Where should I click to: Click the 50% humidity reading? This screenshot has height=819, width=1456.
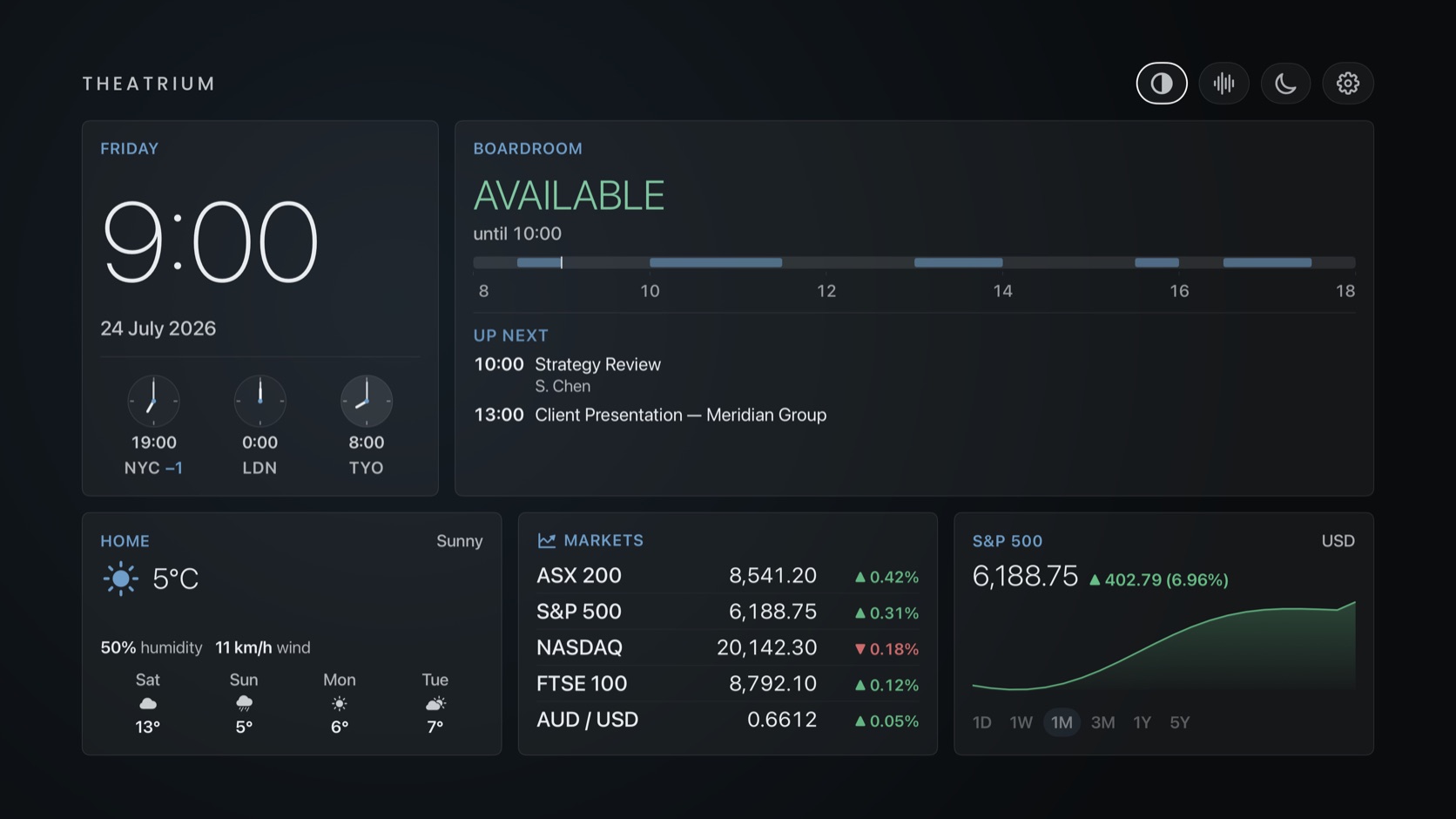coord(151,647)
